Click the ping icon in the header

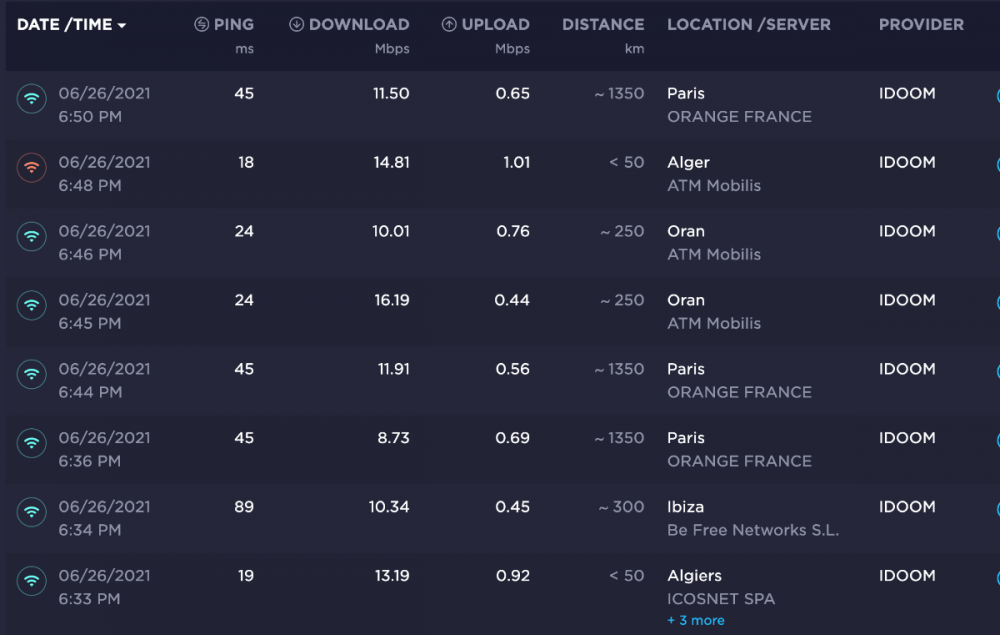pos(202,25)
